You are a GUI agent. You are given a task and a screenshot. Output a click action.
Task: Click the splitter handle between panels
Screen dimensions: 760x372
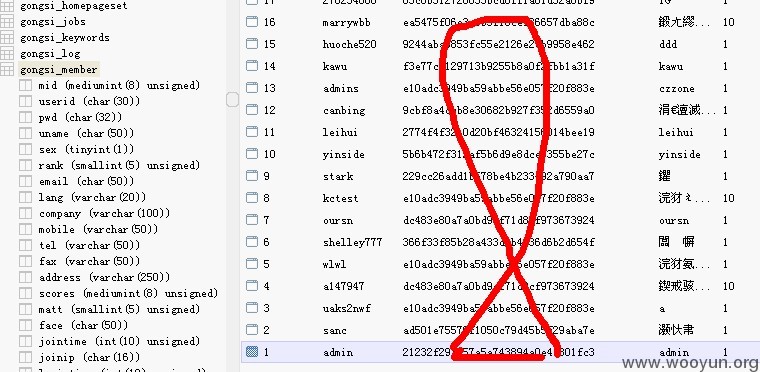(233, 99)
